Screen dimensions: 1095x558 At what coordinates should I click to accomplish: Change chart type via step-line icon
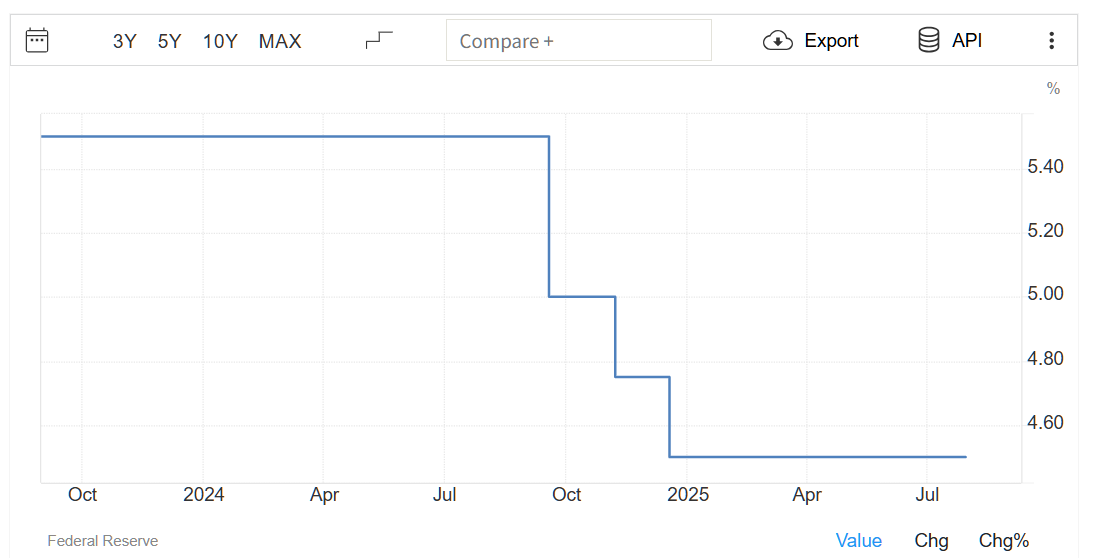point(379,41)
